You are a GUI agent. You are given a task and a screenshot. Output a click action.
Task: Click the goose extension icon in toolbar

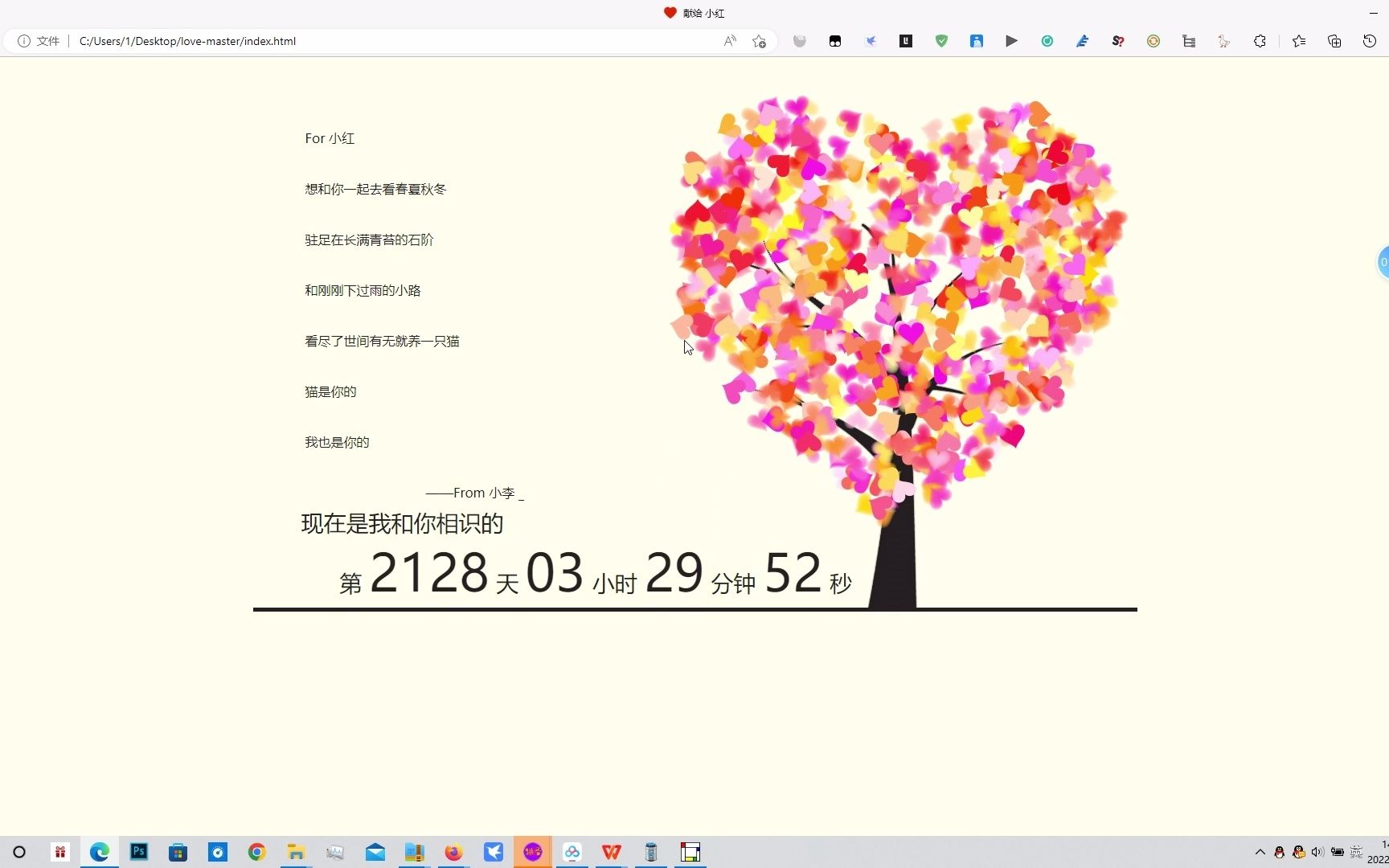pos(1223,41)
